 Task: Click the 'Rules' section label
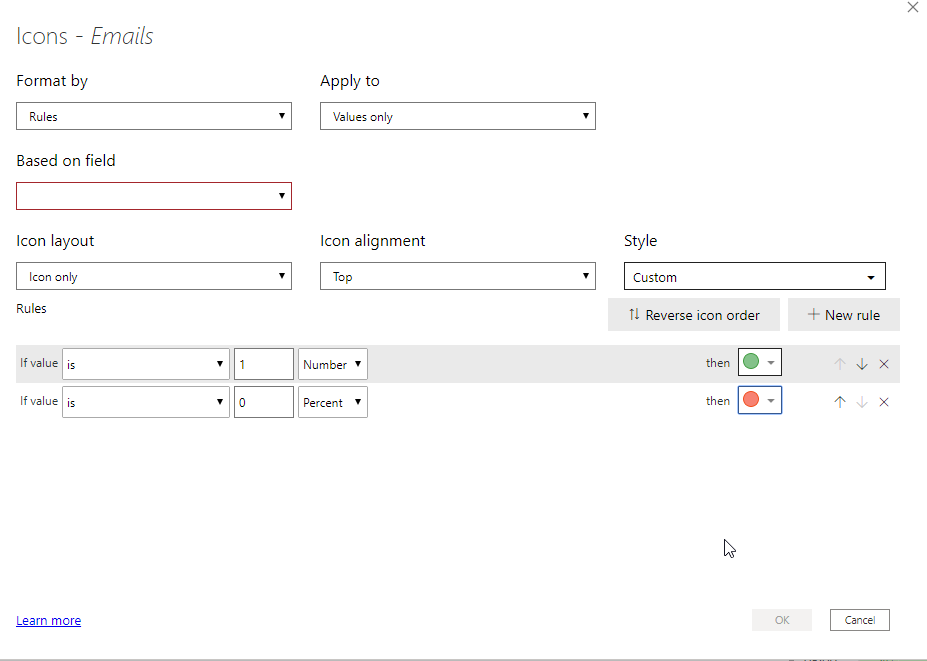coord(31,309)
